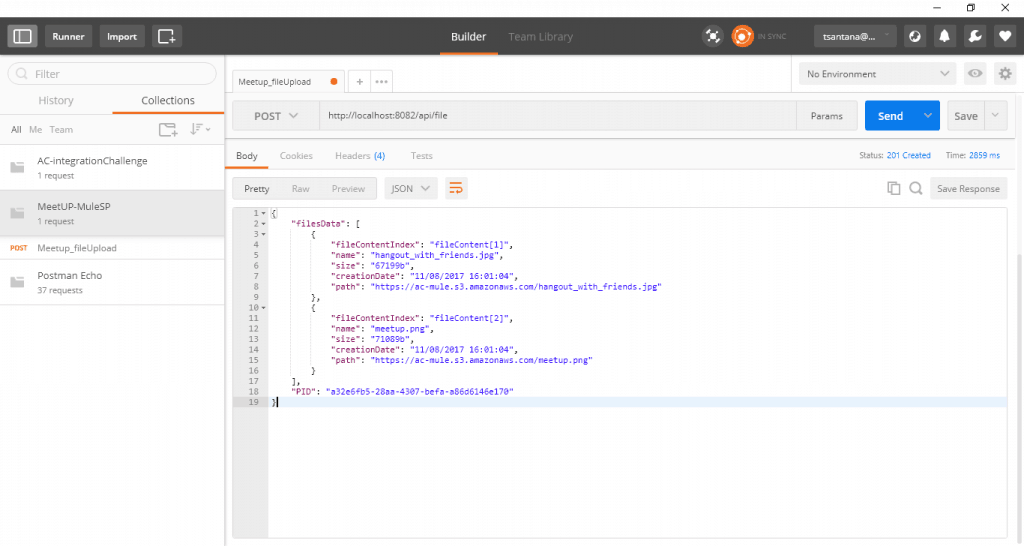Click the Filter search field
The width and height of the screenshot is (1024, 546).
pos(112,74)
